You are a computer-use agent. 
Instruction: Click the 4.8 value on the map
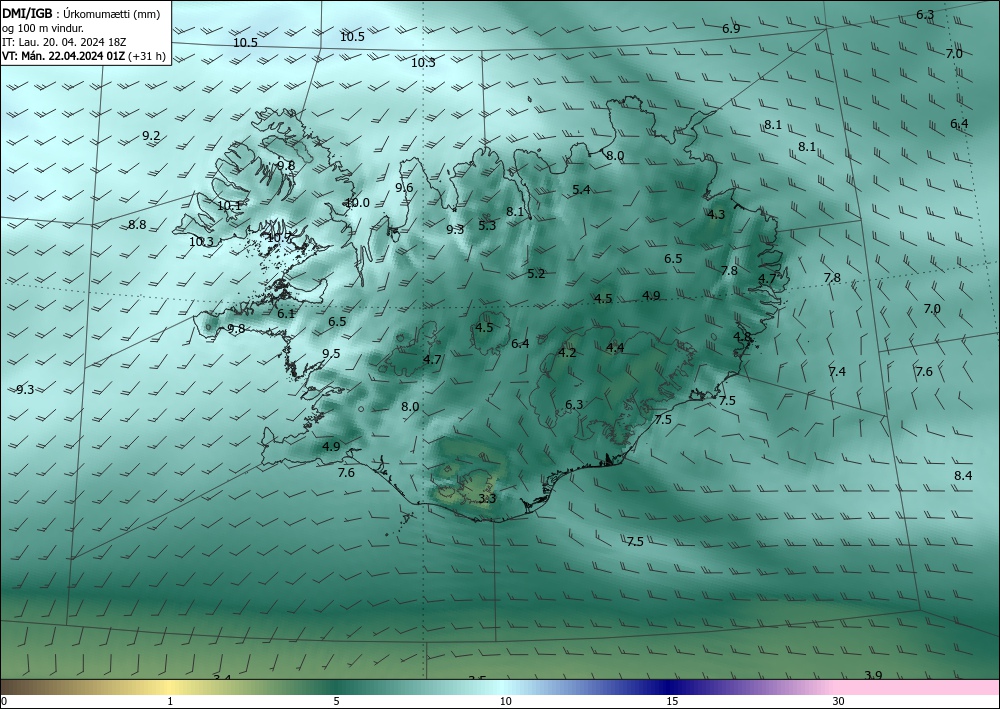742,336
